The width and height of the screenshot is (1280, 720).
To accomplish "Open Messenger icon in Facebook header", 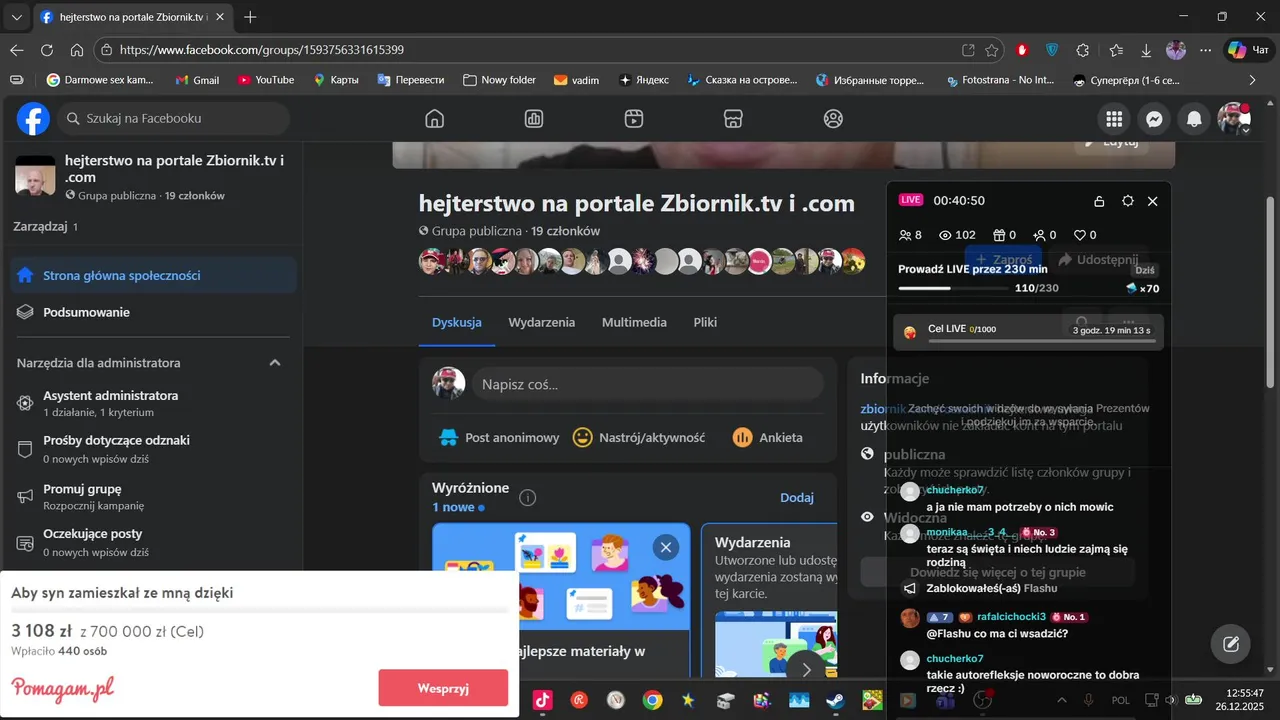I will coord(1154,119).
